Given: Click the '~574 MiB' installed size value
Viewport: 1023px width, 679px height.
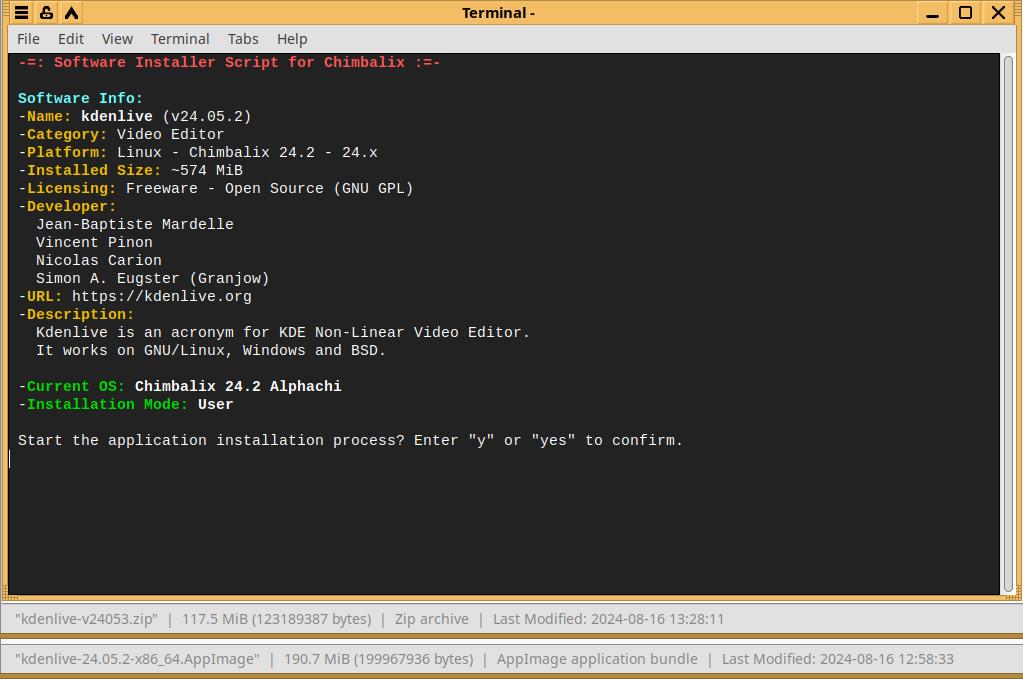Looking at the screenshot, I should tap(207, 170).
